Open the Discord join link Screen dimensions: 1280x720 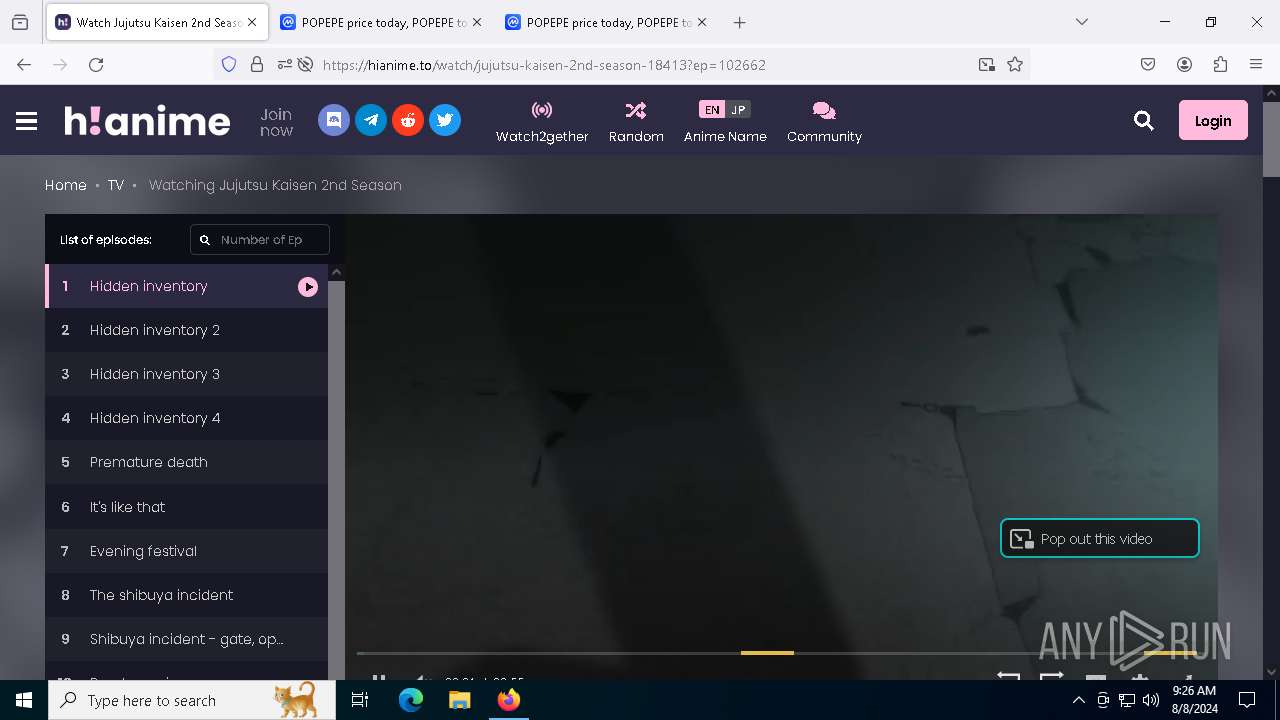[334, 120]
